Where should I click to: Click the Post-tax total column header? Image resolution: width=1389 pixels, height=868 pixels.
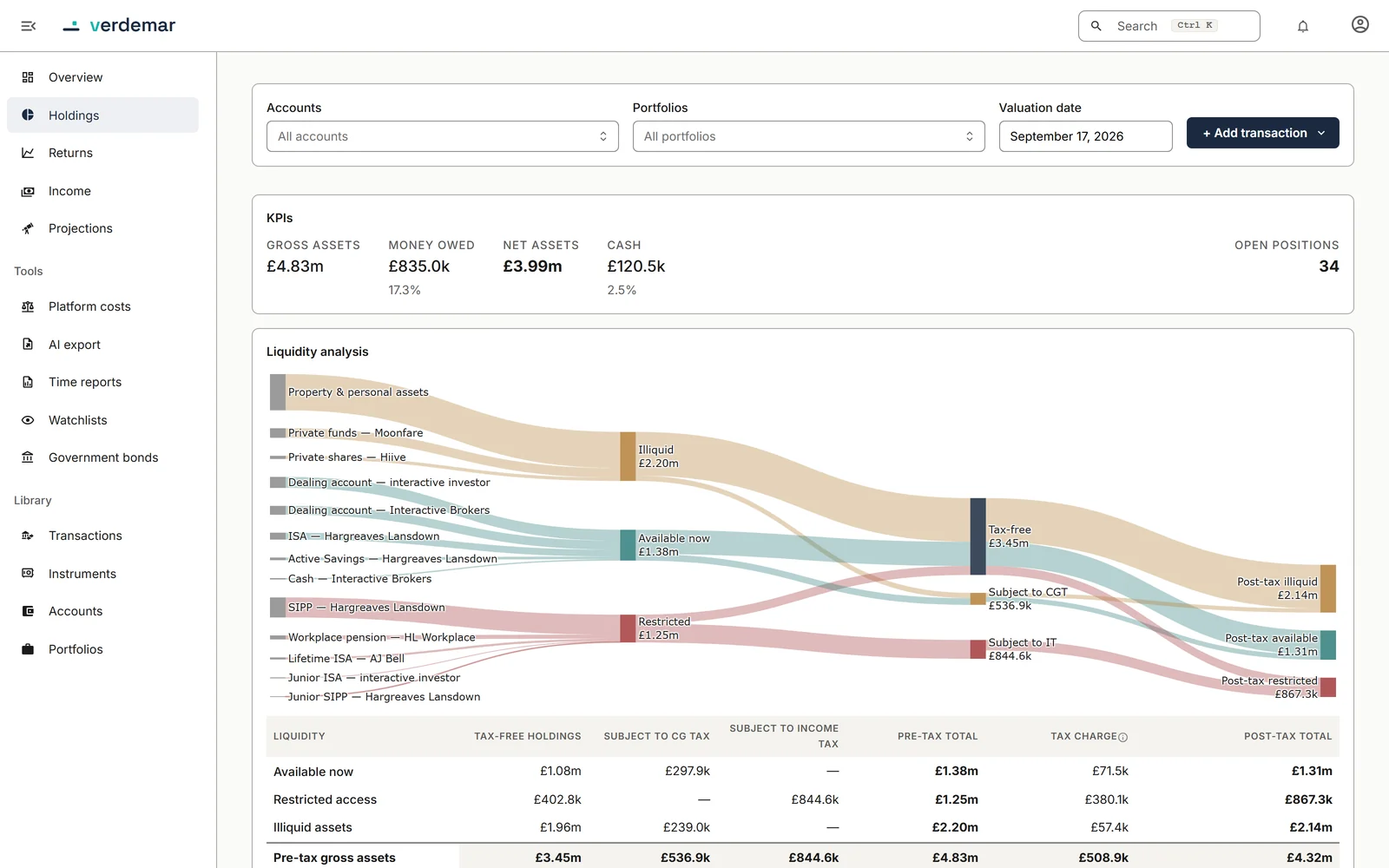1288,736
